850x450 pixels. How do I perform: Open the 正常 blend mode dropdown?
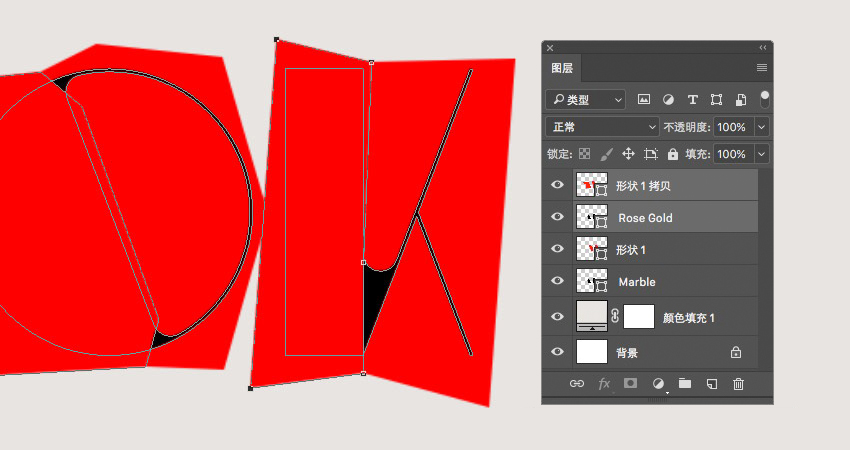(602, 127)
